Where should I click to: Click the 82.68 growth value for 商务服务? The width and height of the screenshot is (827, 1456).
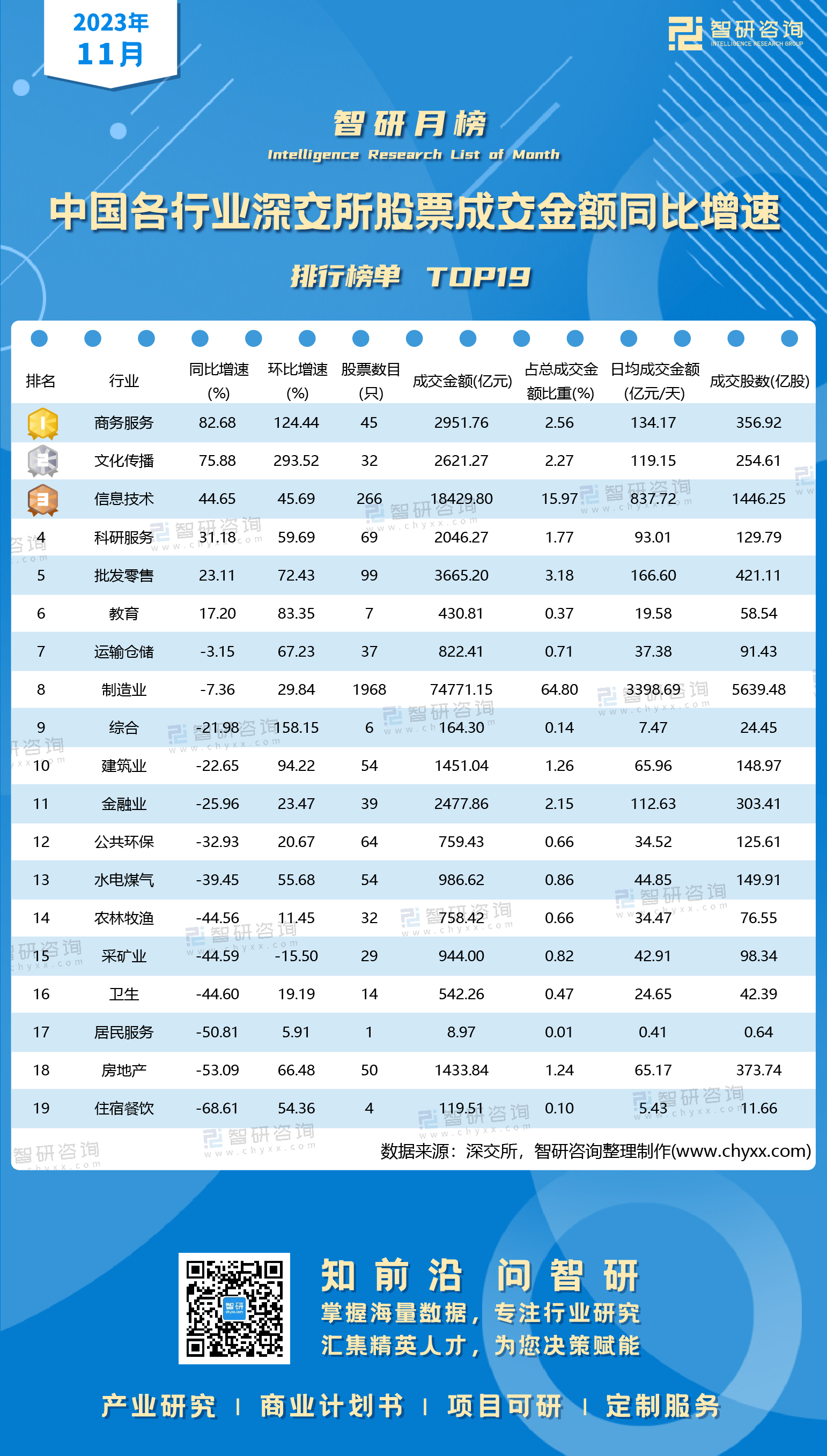[x=218, y=423]
